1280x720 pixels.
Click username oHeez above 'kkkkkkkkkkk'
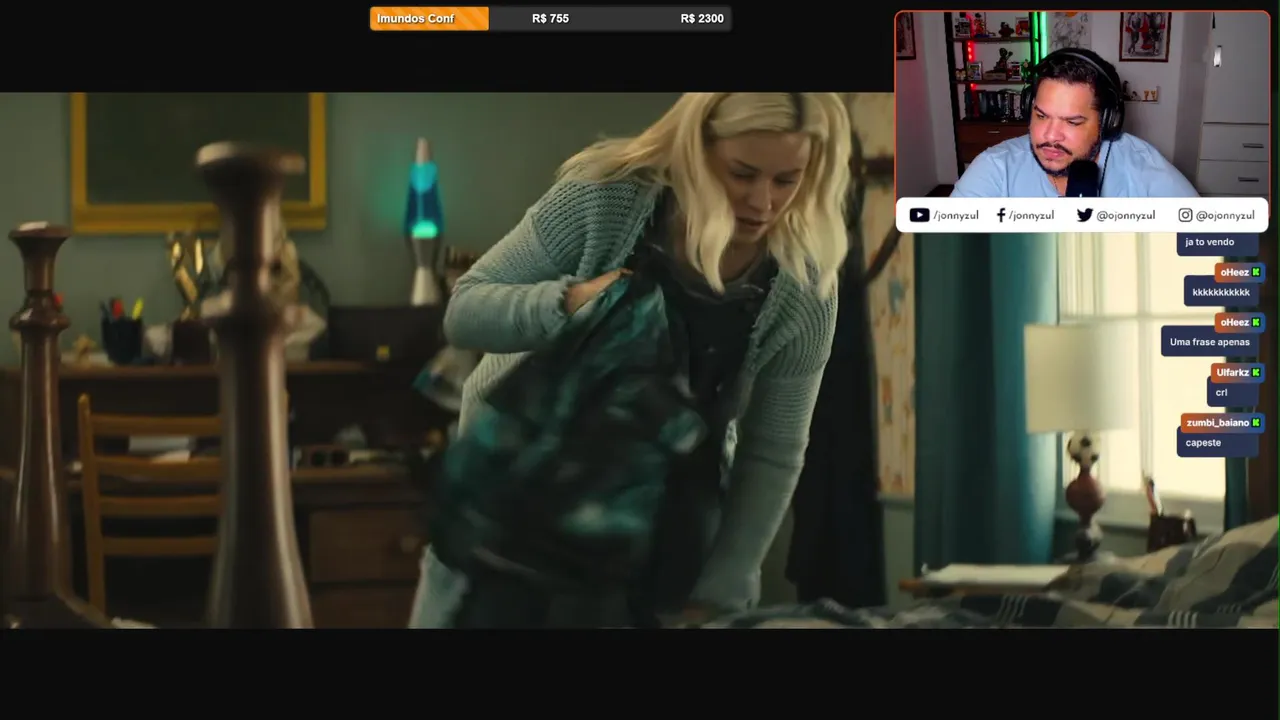(1234, 272)
